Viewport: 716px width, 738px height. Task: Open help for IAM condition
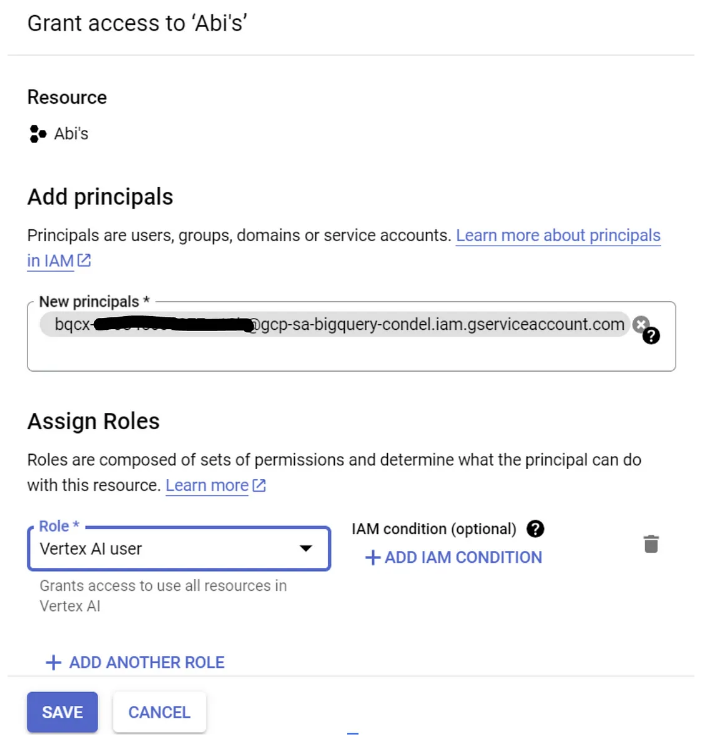536,529
